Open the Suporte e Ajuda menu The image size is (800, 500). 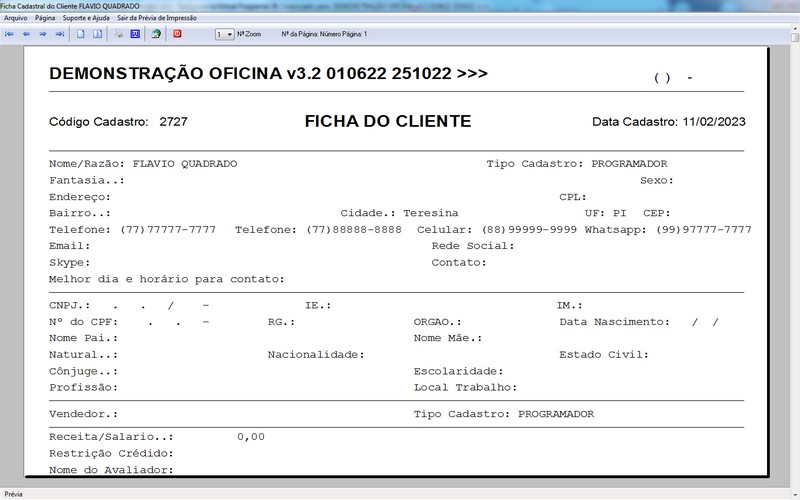86,18
